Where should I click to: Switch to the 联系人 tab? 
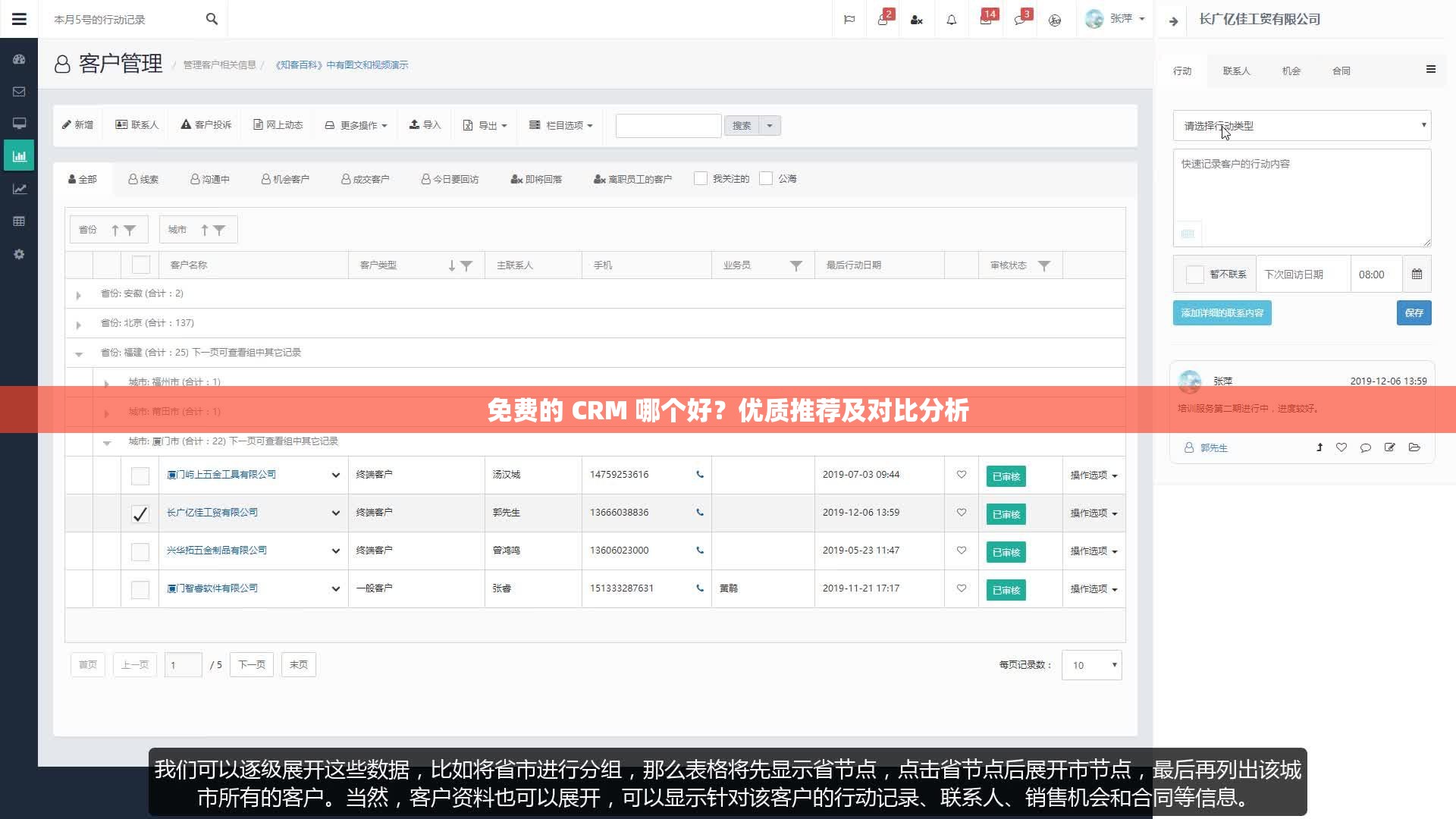coord(1236,71)
